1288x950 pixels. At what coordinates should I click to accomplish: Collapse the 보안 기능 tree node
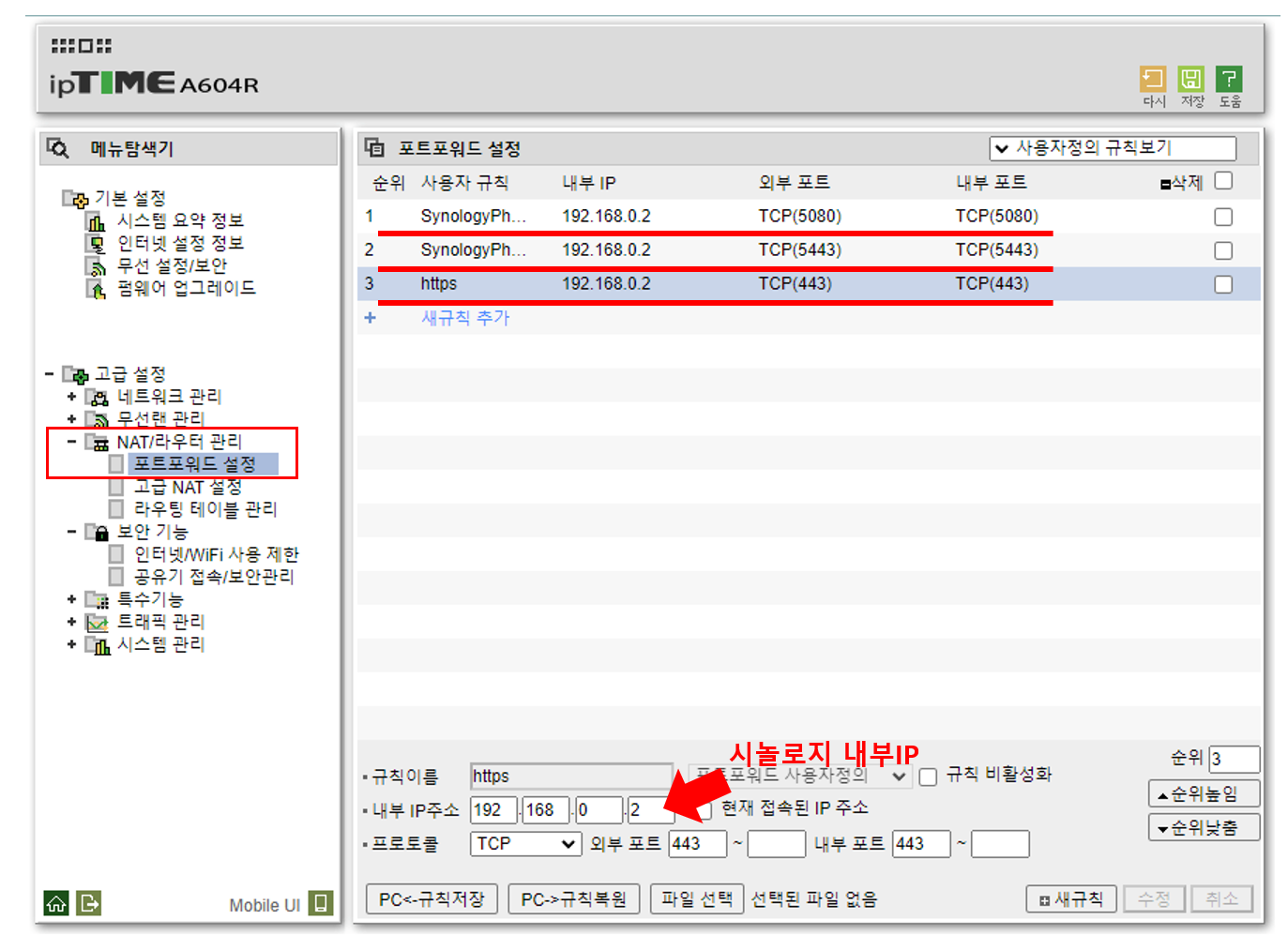[72, 532]
